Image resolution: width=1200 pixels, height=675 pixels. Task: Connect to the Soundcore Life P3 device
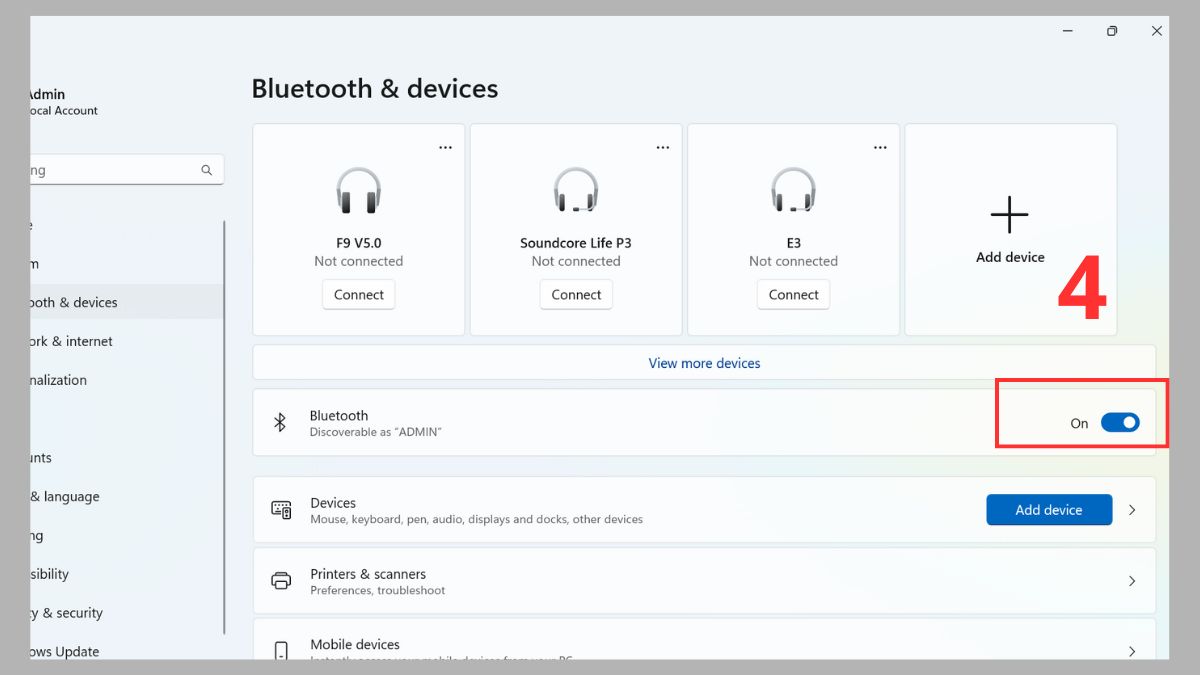[x=576, y=294]
